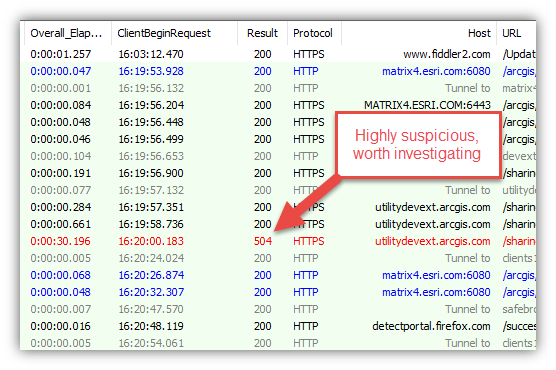The image size is (556, 370).
Task: Select request time 16:19:57.132
Action: (151, 190)
